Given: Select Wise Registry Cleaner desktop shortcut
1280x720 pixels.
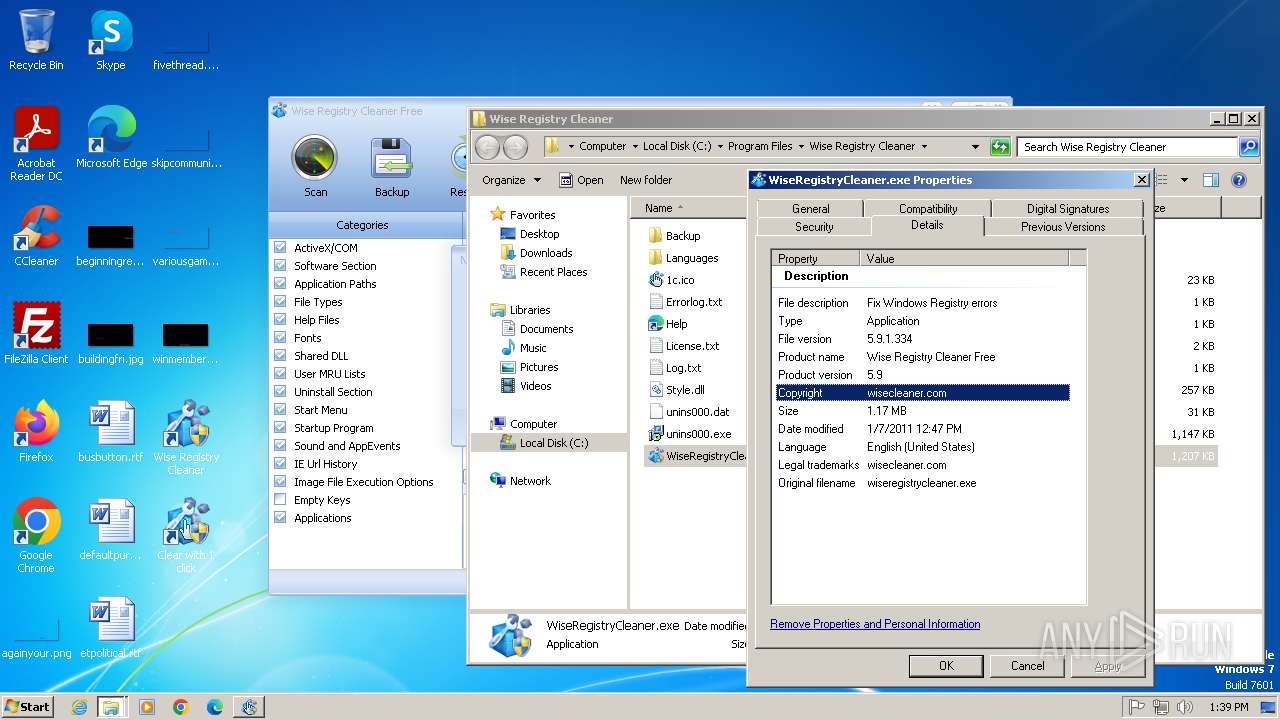Looking at the screenshot, I should pyautogui.click(x=186, y=439).
